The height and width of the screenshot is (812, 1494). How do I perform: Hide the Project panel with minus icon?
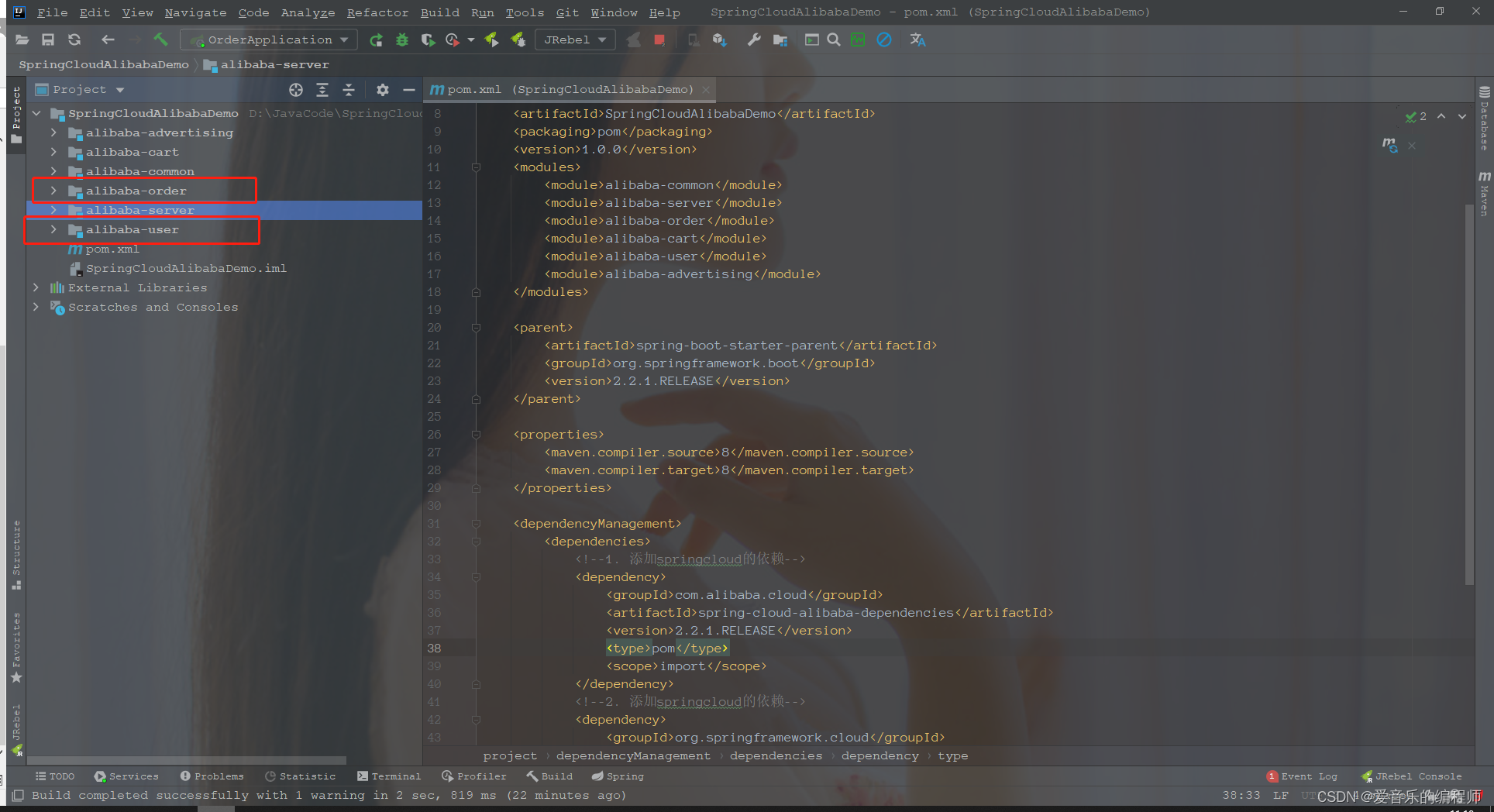[409, 90]
